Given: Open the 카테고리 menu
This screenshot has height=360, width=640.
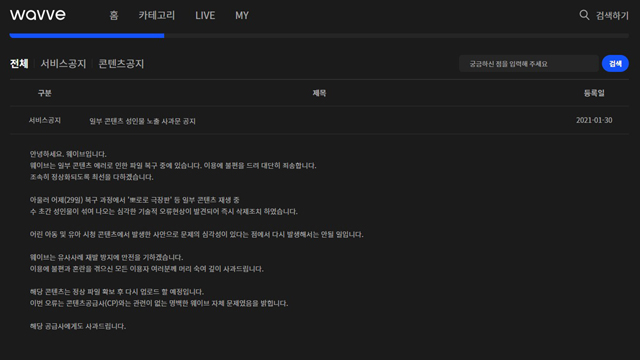Looking at the screenshot, I should pyautogui.click(x=157, y=16).
